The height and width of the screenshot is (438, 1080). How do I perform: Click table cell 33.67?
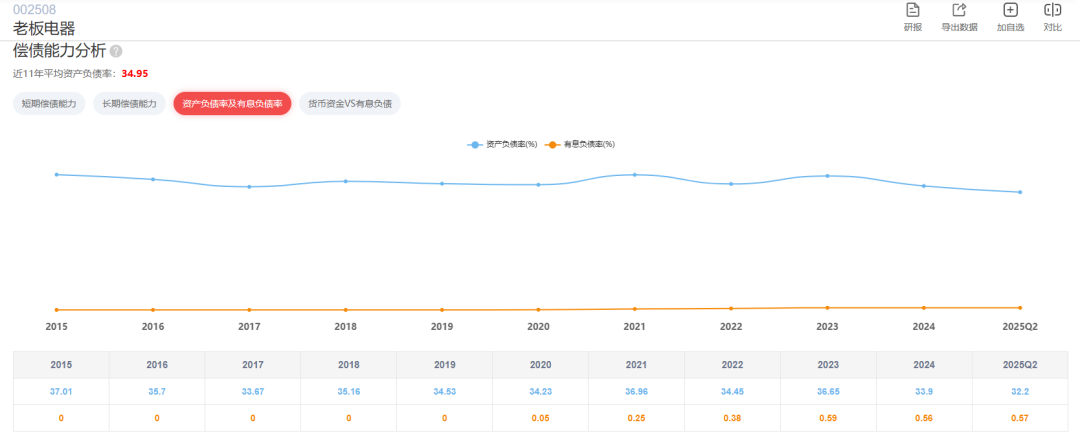click(253, 391)
